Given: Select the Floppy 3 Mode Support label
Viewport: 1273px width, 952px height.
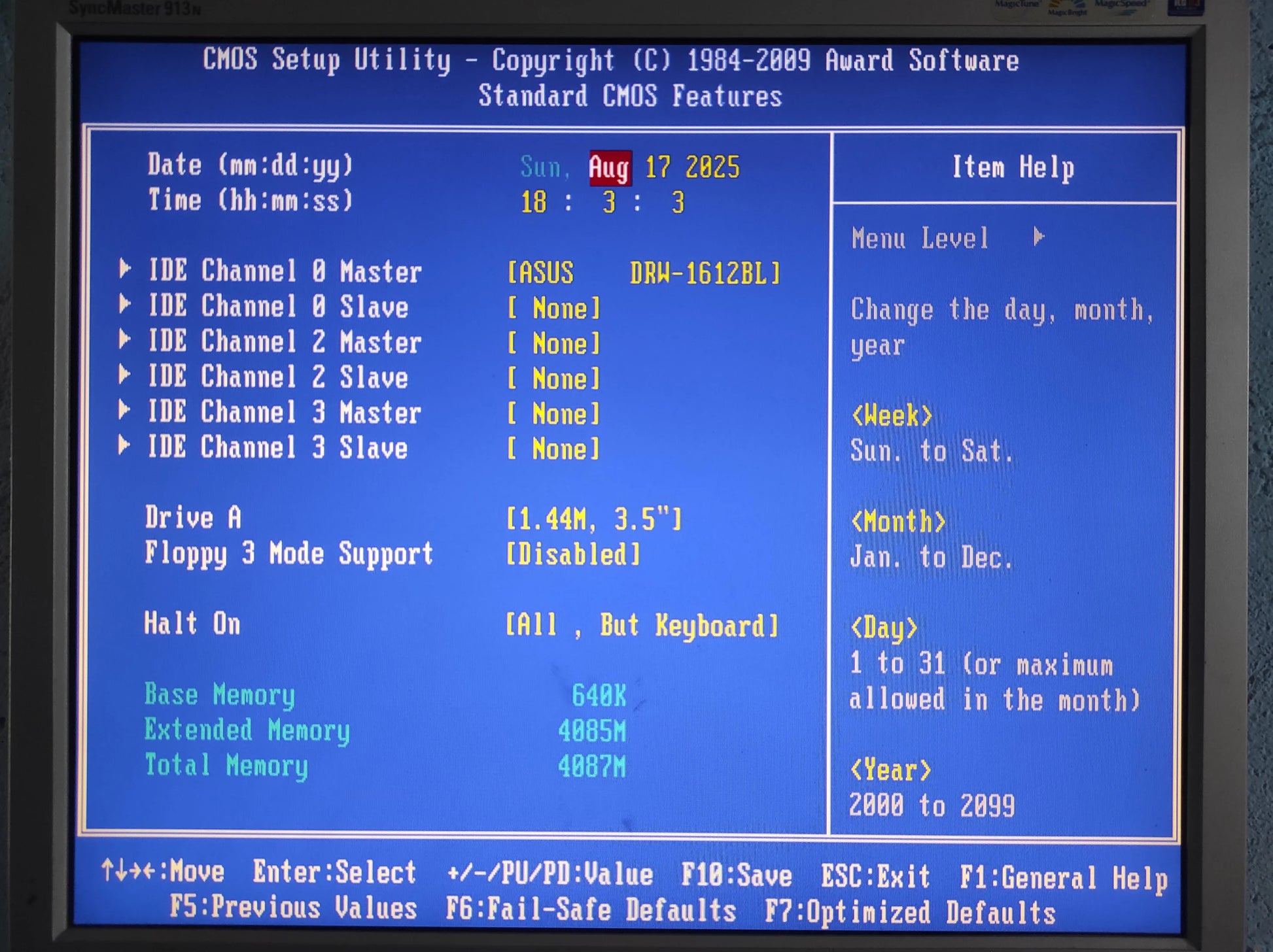Looking at the screenshot, I should coord(288,554).
